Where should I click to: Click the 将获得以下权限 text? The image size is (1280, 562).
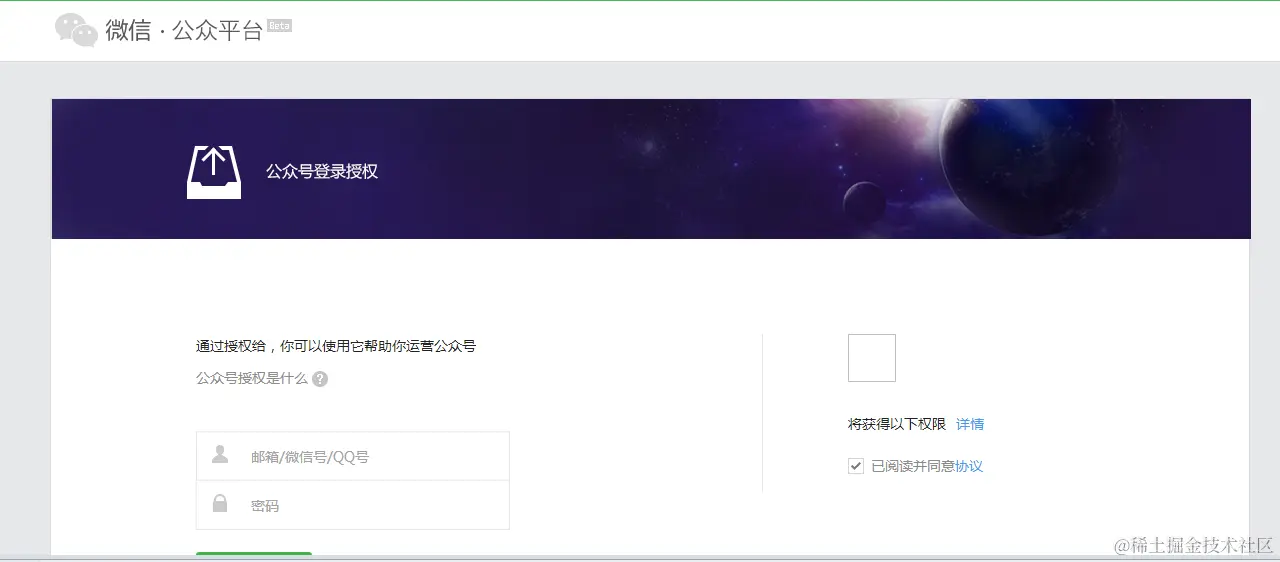tap(897, 424)
